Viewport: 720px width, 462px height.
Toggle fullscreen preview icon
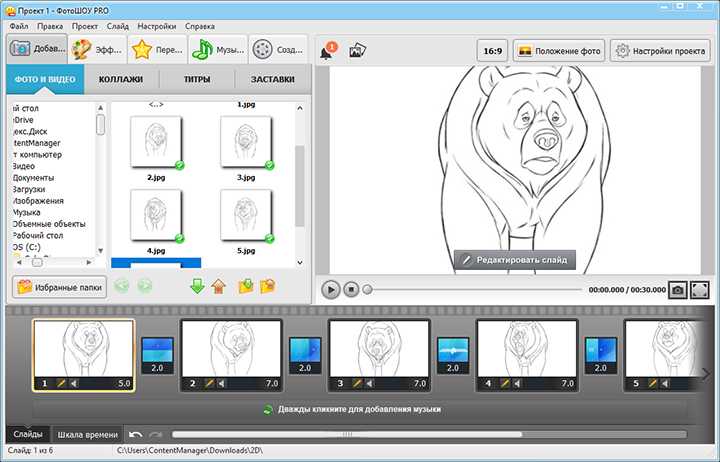pos(699,290)
